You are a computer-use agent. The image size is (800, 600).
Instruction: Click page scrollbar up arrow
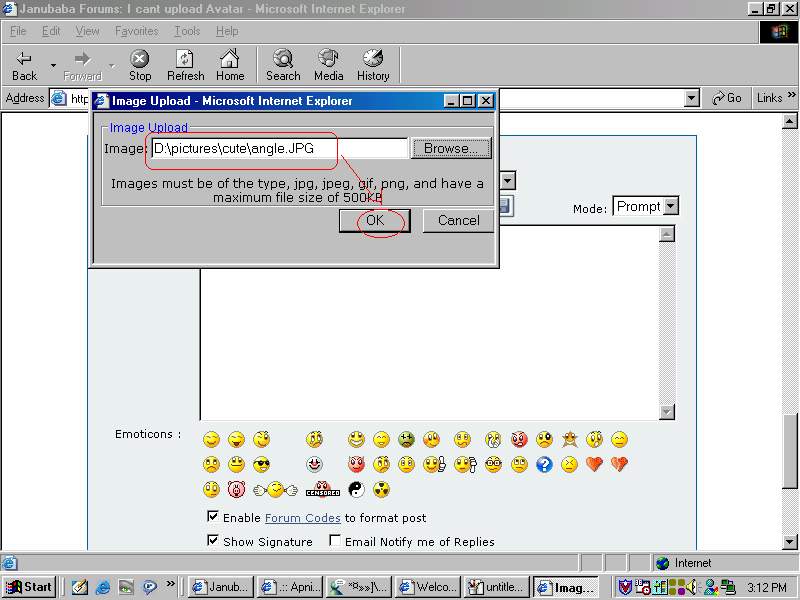(x=789, y=121)
